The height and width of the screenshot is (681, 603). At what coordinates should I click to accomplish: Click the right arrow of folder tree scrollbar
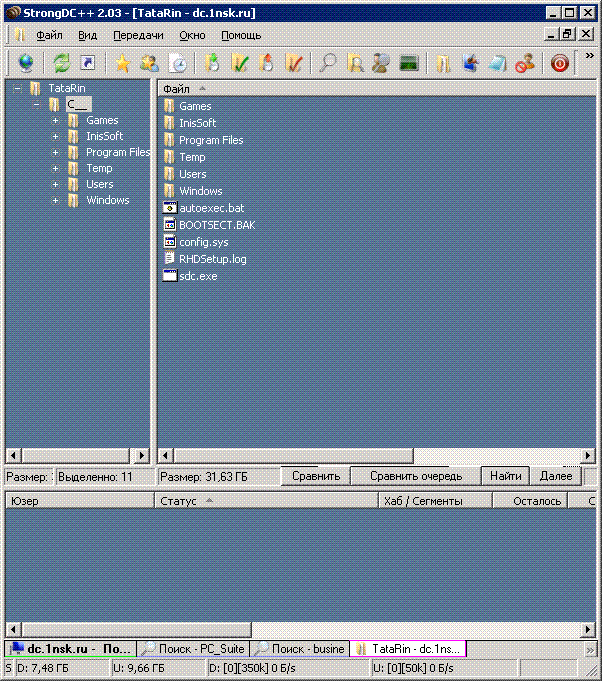coord(141,456)
